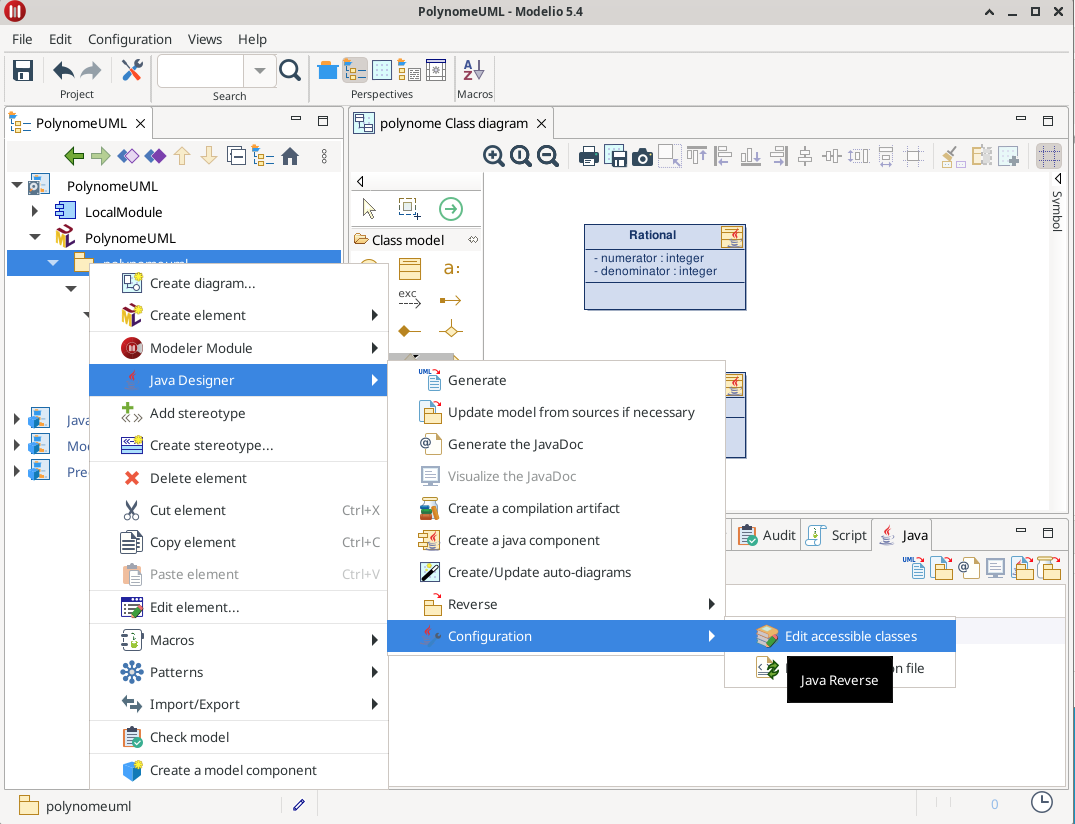The image size is (1075, 824).
Task: Select Edit accessible classes
Action: (x=840, y=636)
